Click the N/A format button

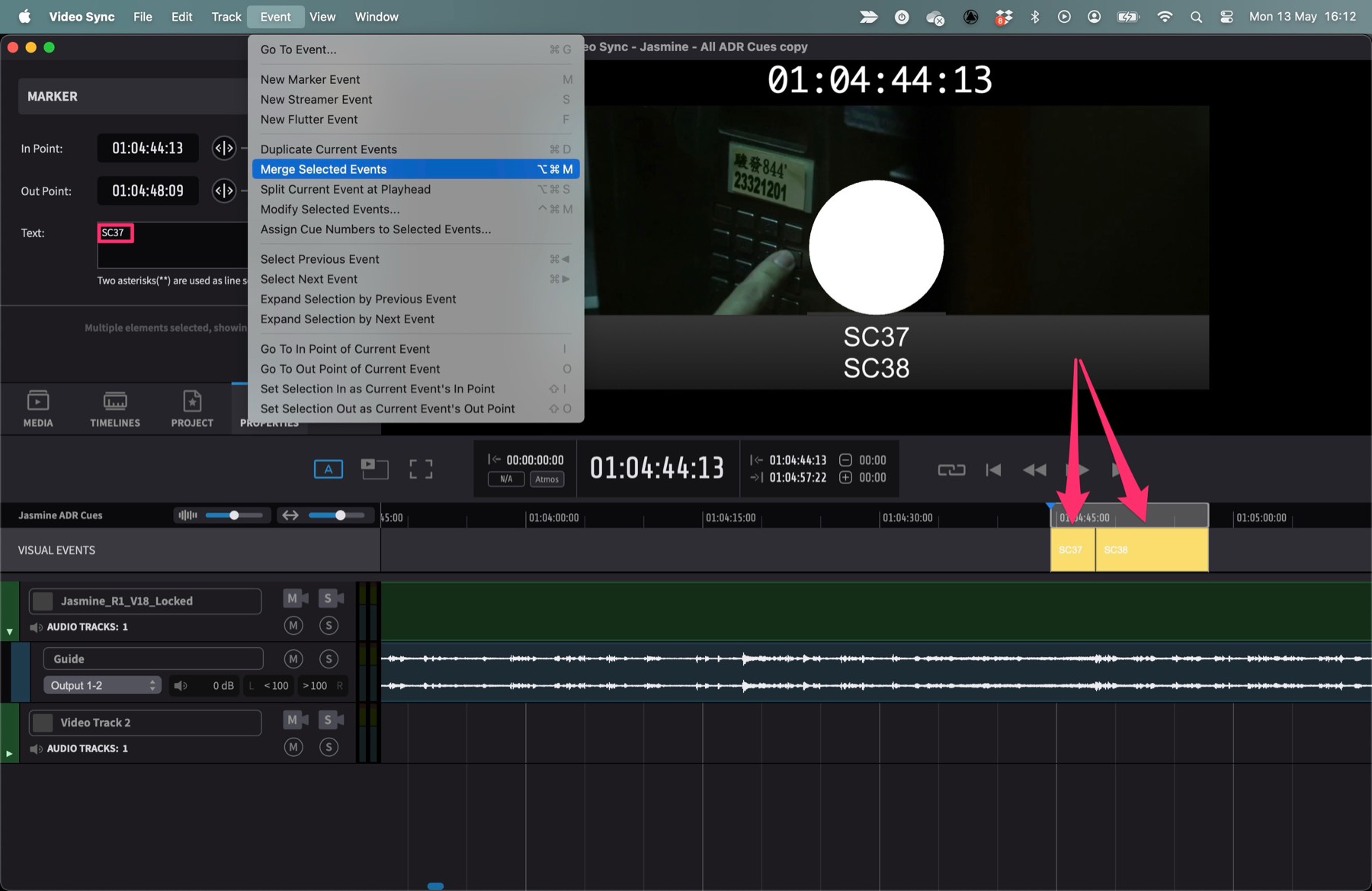506,479
